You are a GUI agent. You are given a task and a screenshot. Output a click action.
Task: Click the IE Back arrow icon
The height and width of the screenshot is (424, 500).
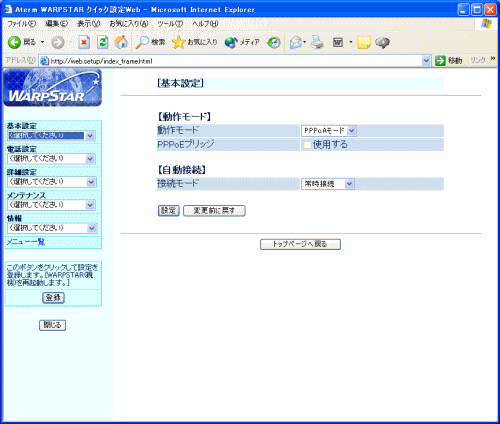[14, 42]
